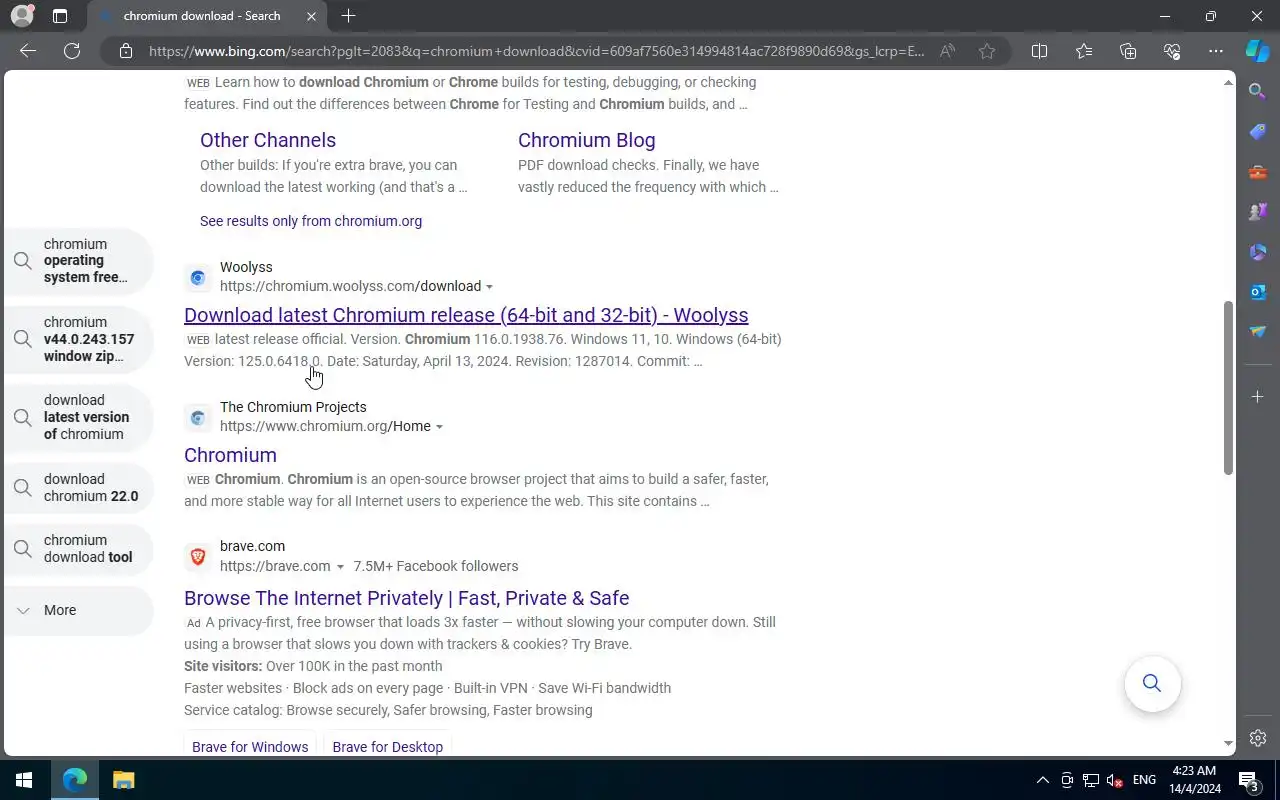
Task: Click Woolyss site favicon
Action: (198, 278)
